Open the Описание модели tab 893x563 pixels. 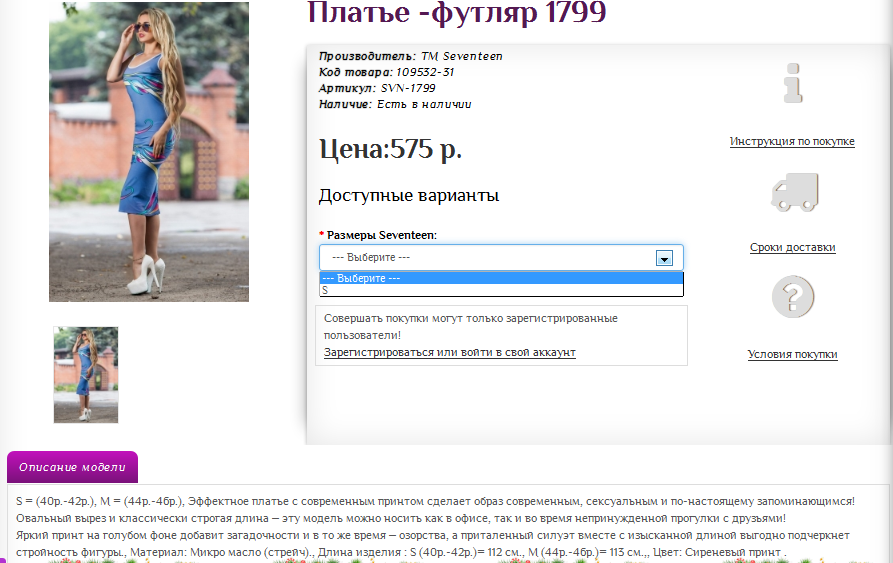[x=72, y=467]
